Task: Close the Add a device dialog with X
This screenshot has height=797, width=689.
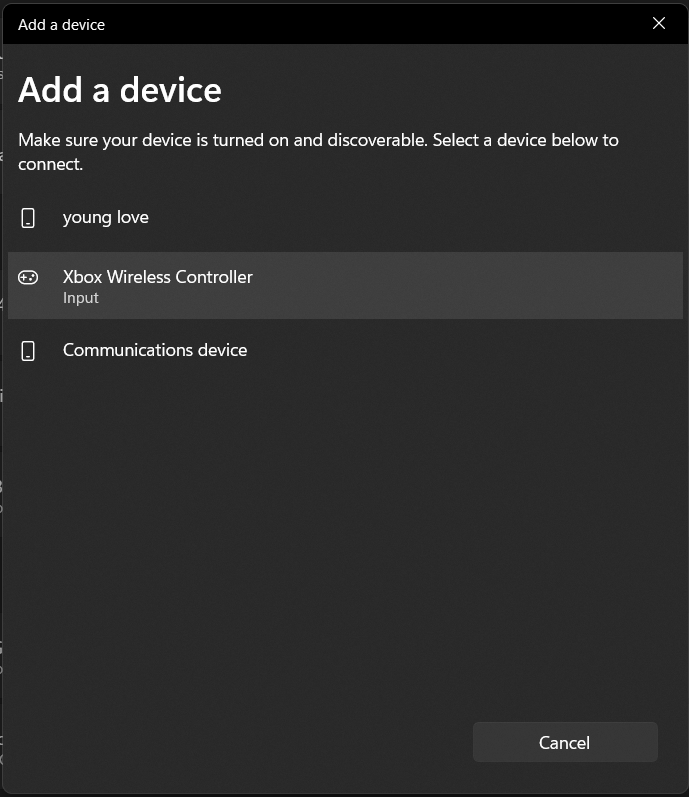Action: click(x=658, y=23)
